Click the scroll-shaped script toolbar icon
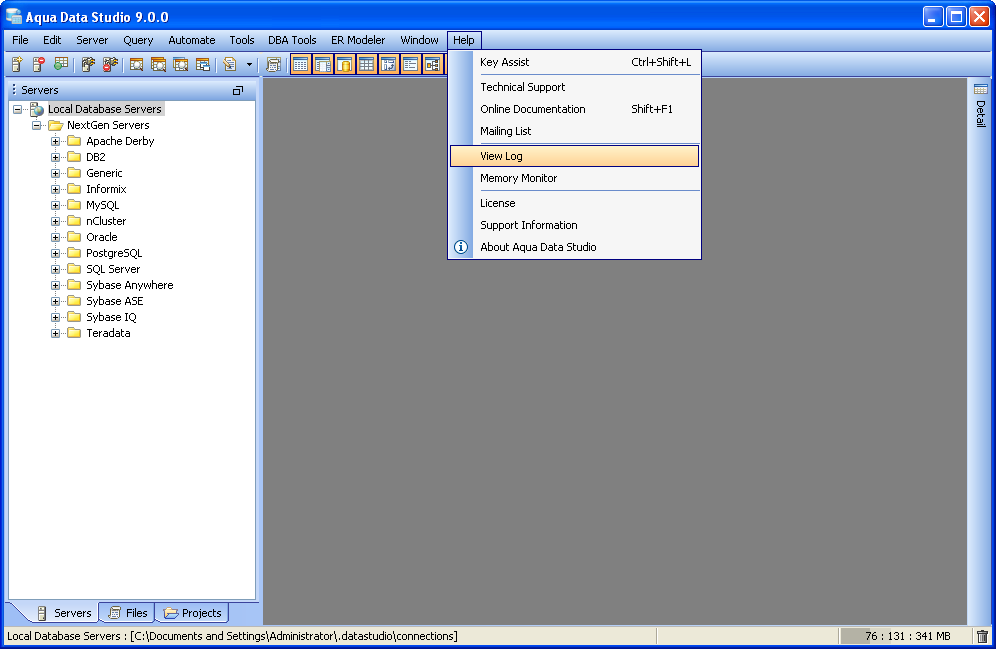 click(x=273, y=64)
